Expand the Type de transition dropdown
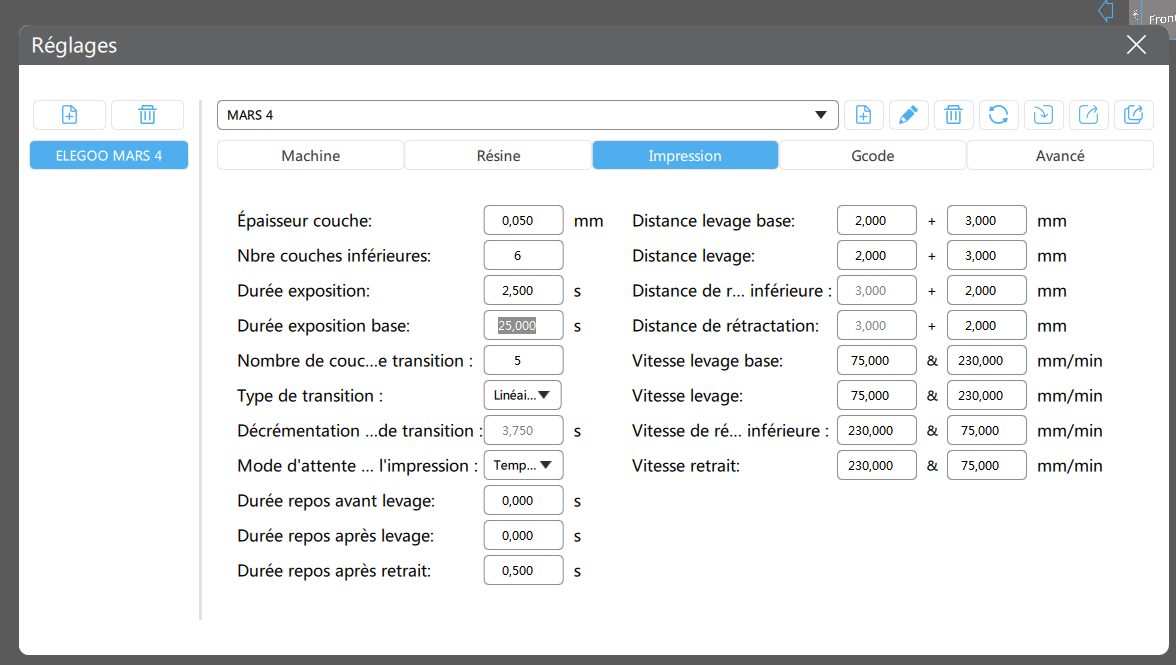The width and height of the screenshot is (1176, 665). [523, 395]
